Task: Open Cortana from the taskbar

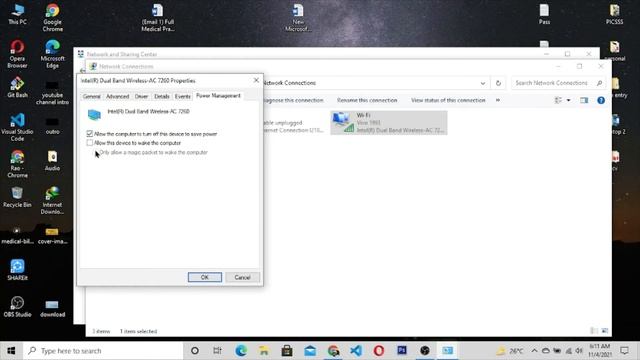Action: 195,351
